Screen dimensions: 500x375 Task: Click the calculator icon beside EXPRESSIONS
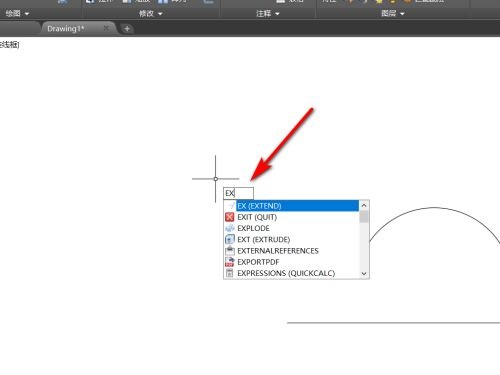click(x=230, y=273)
